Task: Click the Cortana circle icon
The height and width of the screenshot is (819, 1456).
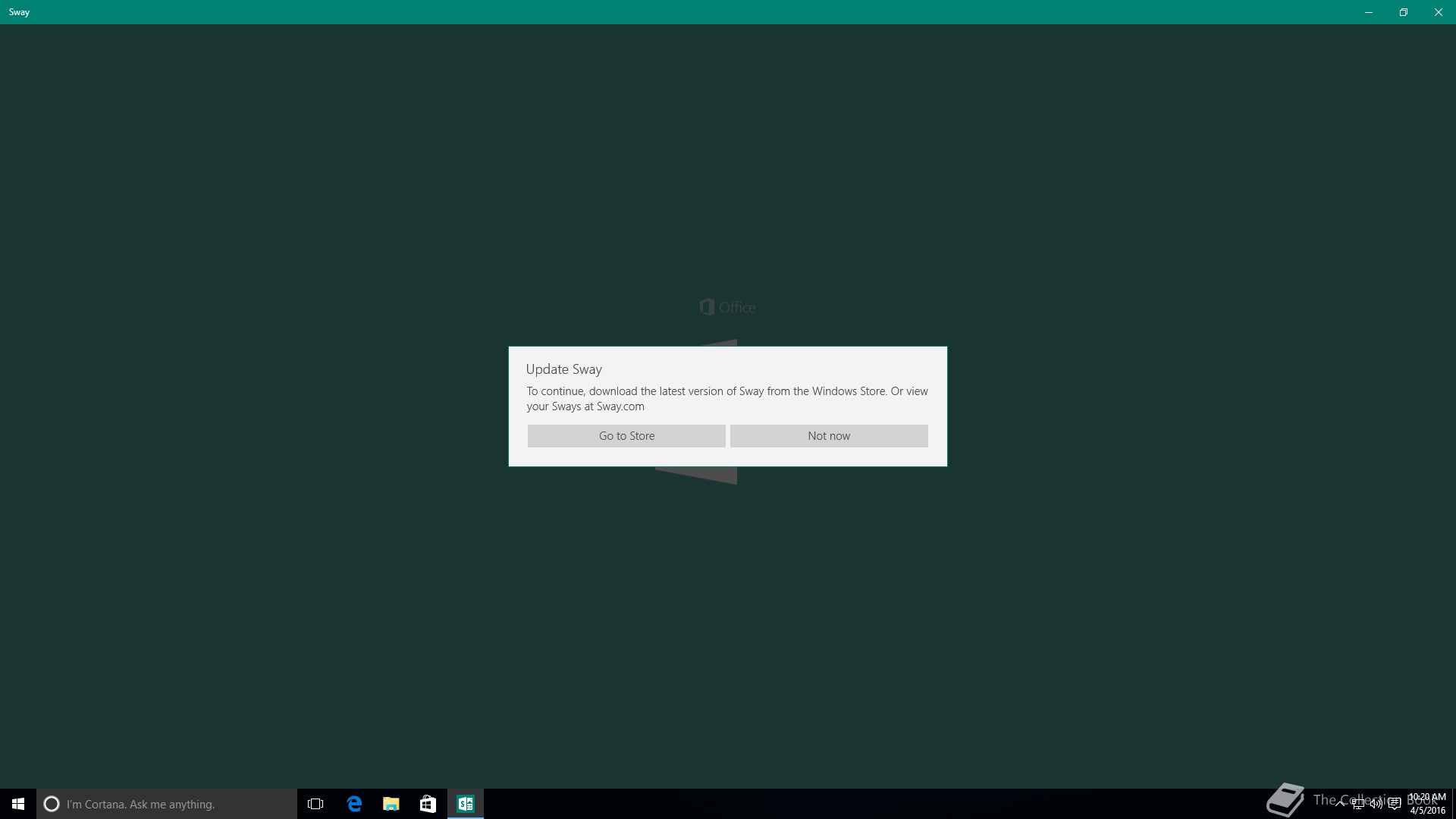Action: coord(52,804)
